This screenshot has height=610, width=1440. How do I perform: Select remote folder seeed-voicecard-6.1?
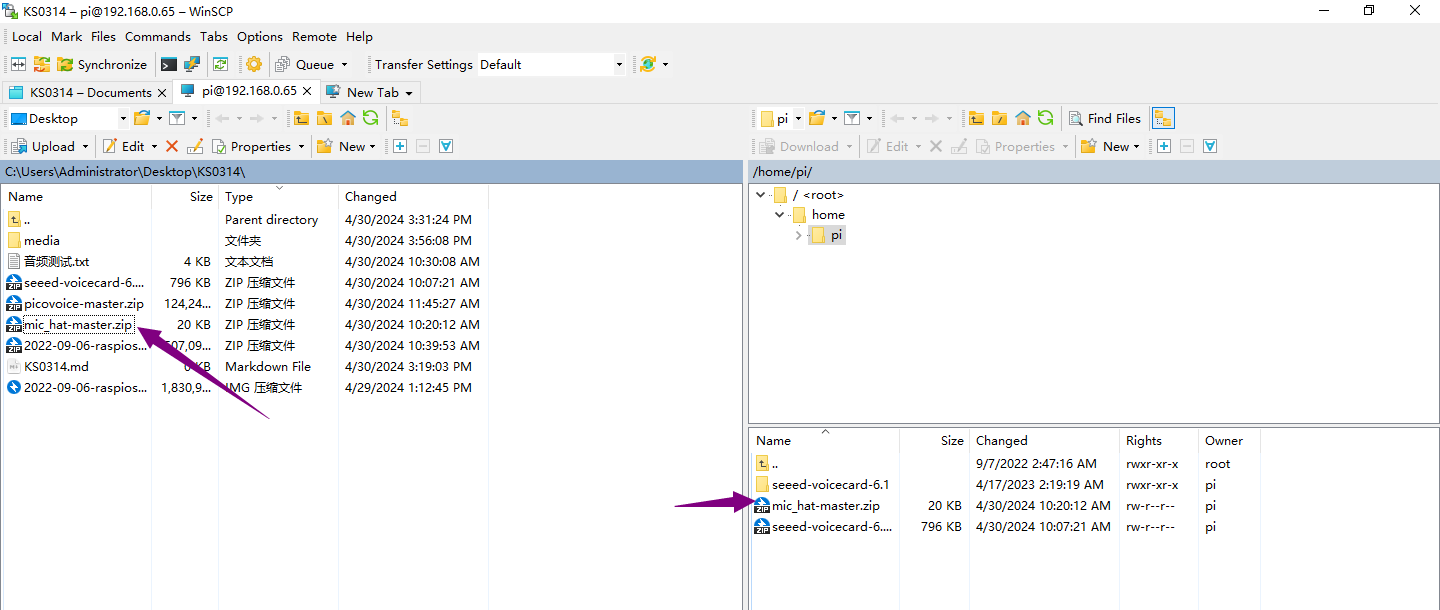click(x=830, y=484)
